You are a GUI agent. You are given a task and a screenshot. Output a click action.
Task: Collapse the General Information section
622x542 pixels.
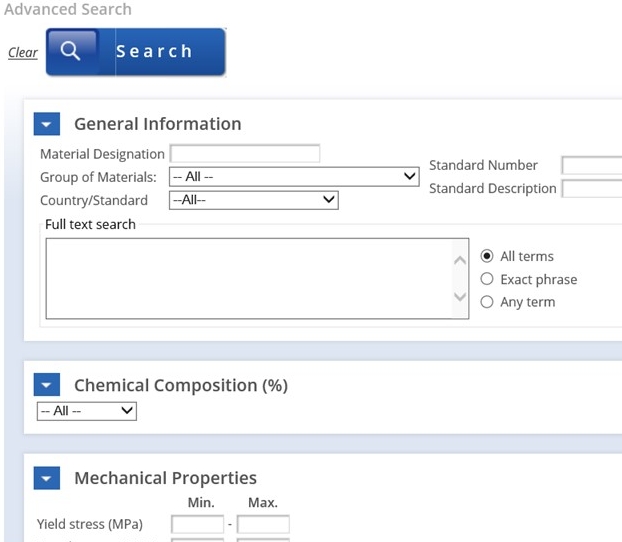47,124
